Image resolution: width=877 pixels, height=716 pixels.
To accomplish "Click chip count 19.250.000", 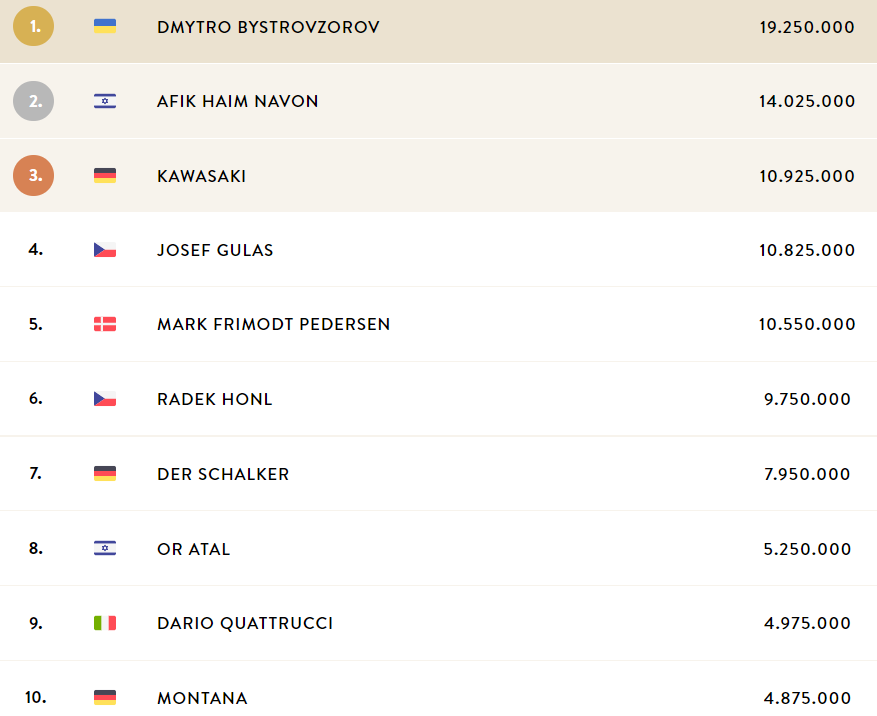I will click(x=807, y=27).
